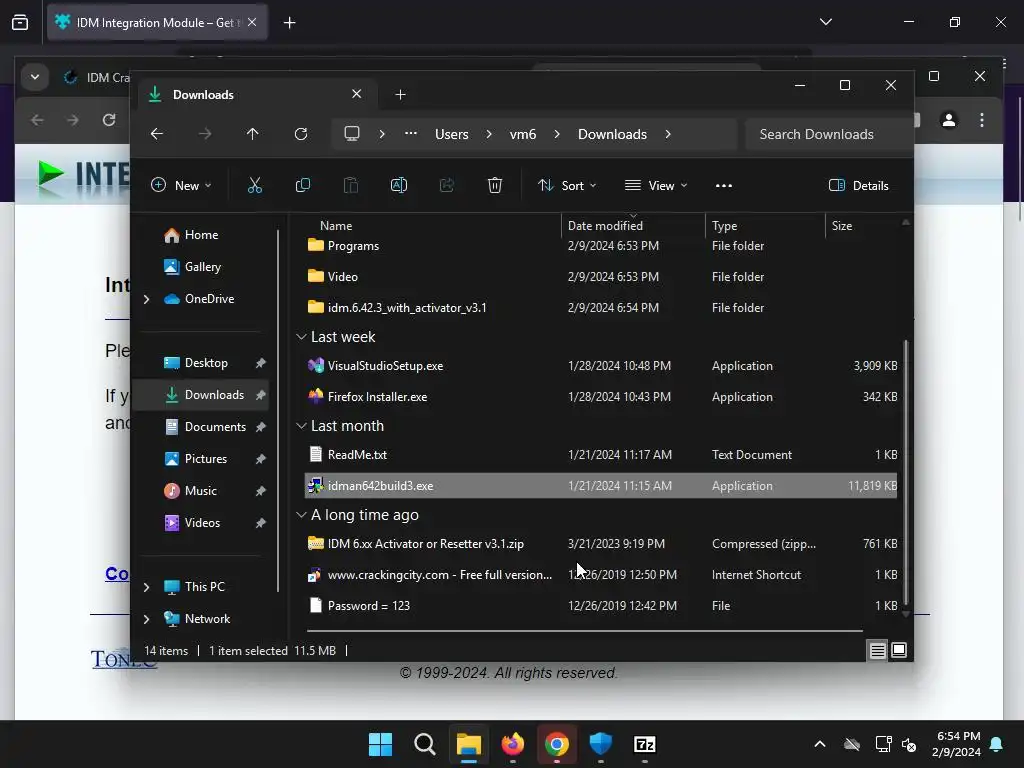Expand Network tree node
Screen dimensions: 1024x768
[146, 619]
